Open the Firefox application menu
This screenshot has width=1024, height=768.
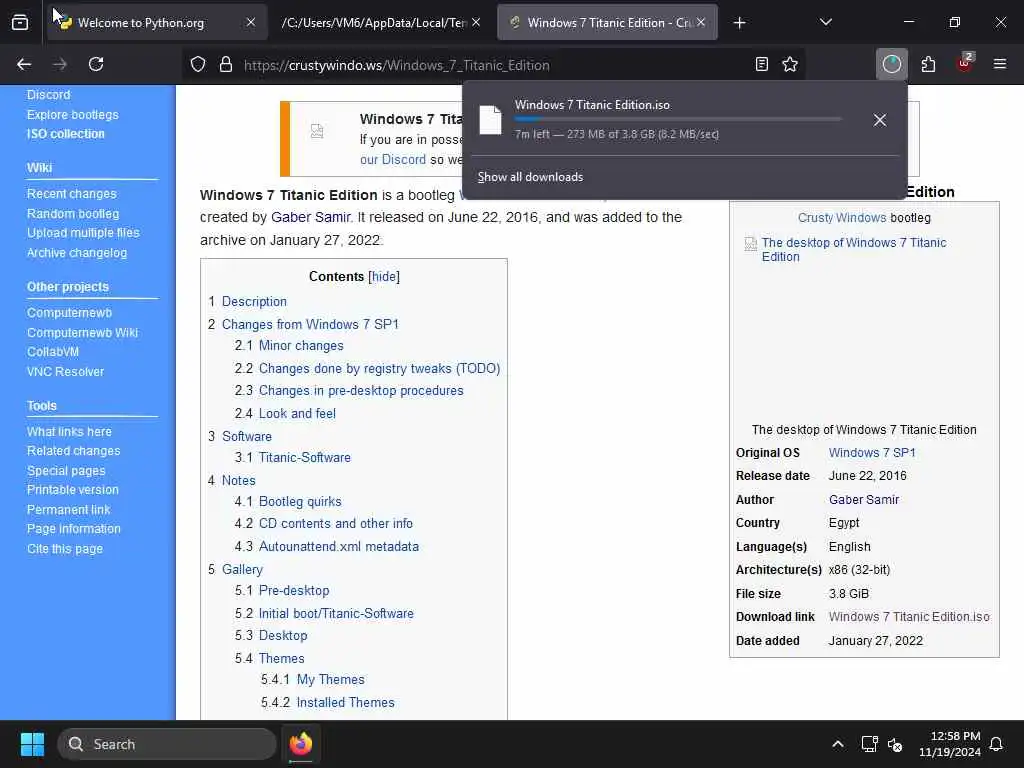point(999,64)
